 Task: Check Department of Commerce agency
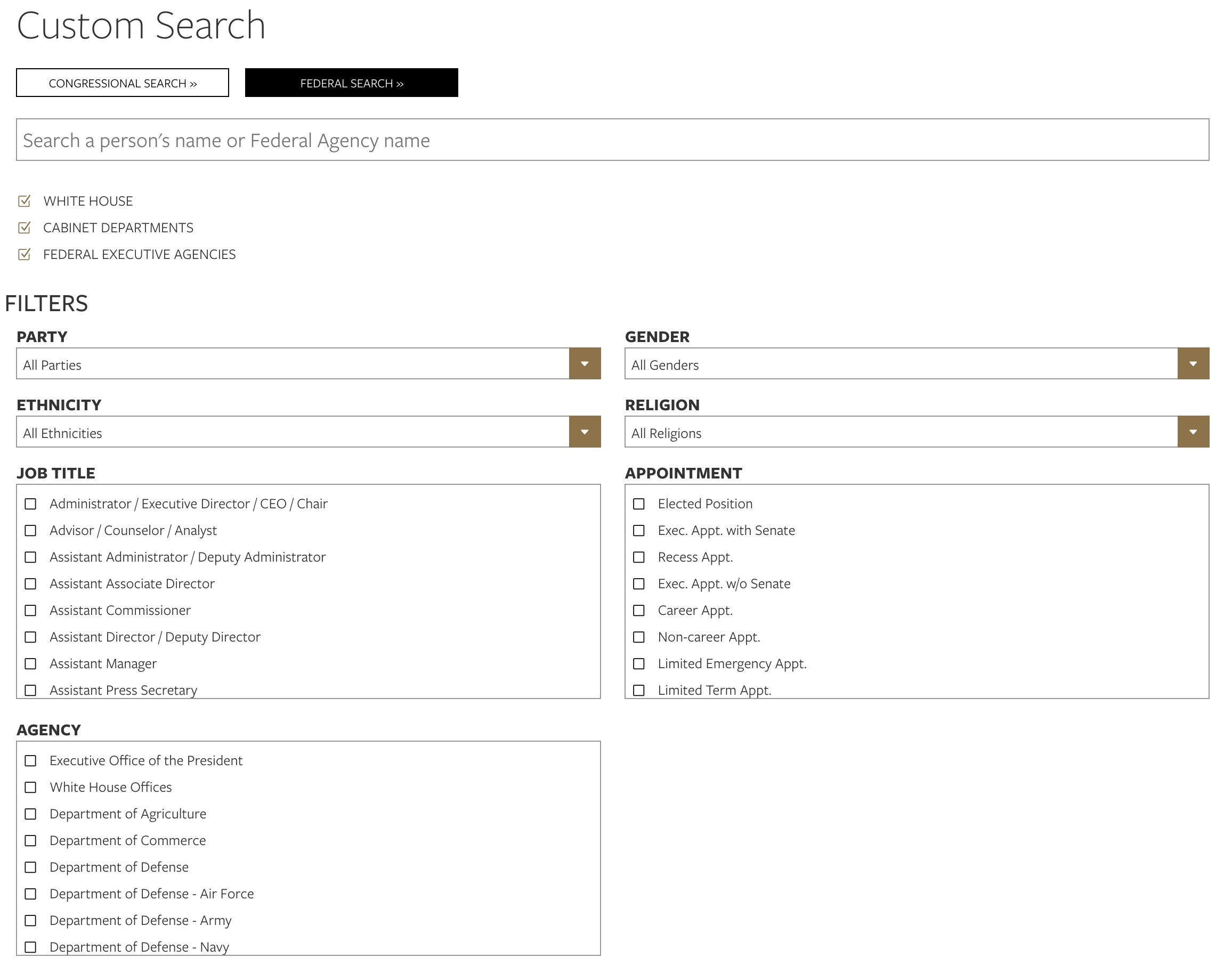click(x=31, y=841)
